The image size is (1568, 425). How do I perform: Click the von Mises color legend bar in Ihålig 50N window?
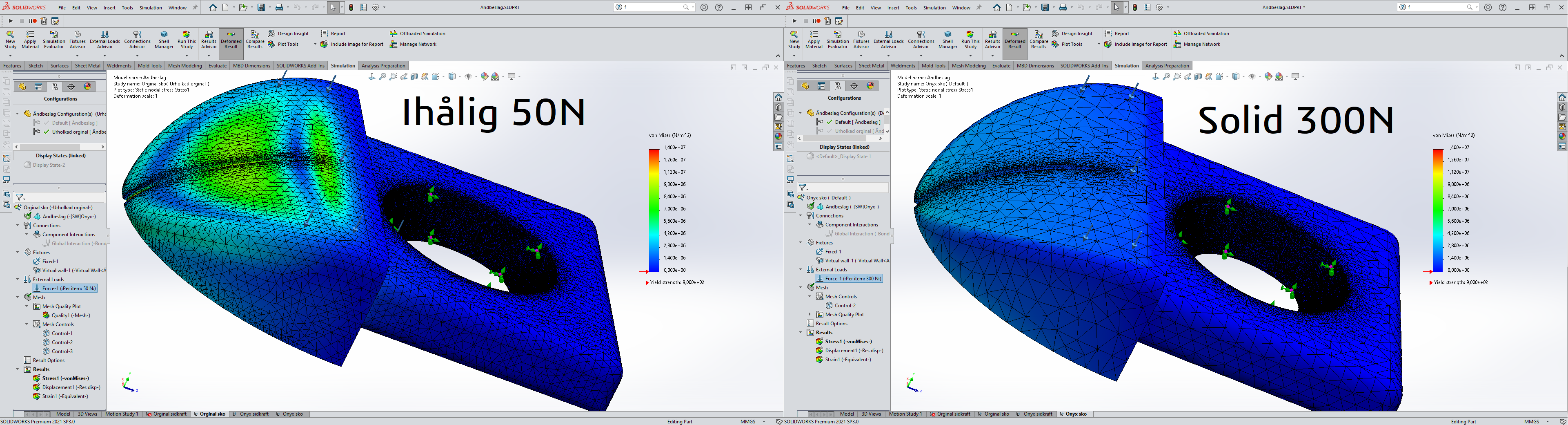point(654,210)
